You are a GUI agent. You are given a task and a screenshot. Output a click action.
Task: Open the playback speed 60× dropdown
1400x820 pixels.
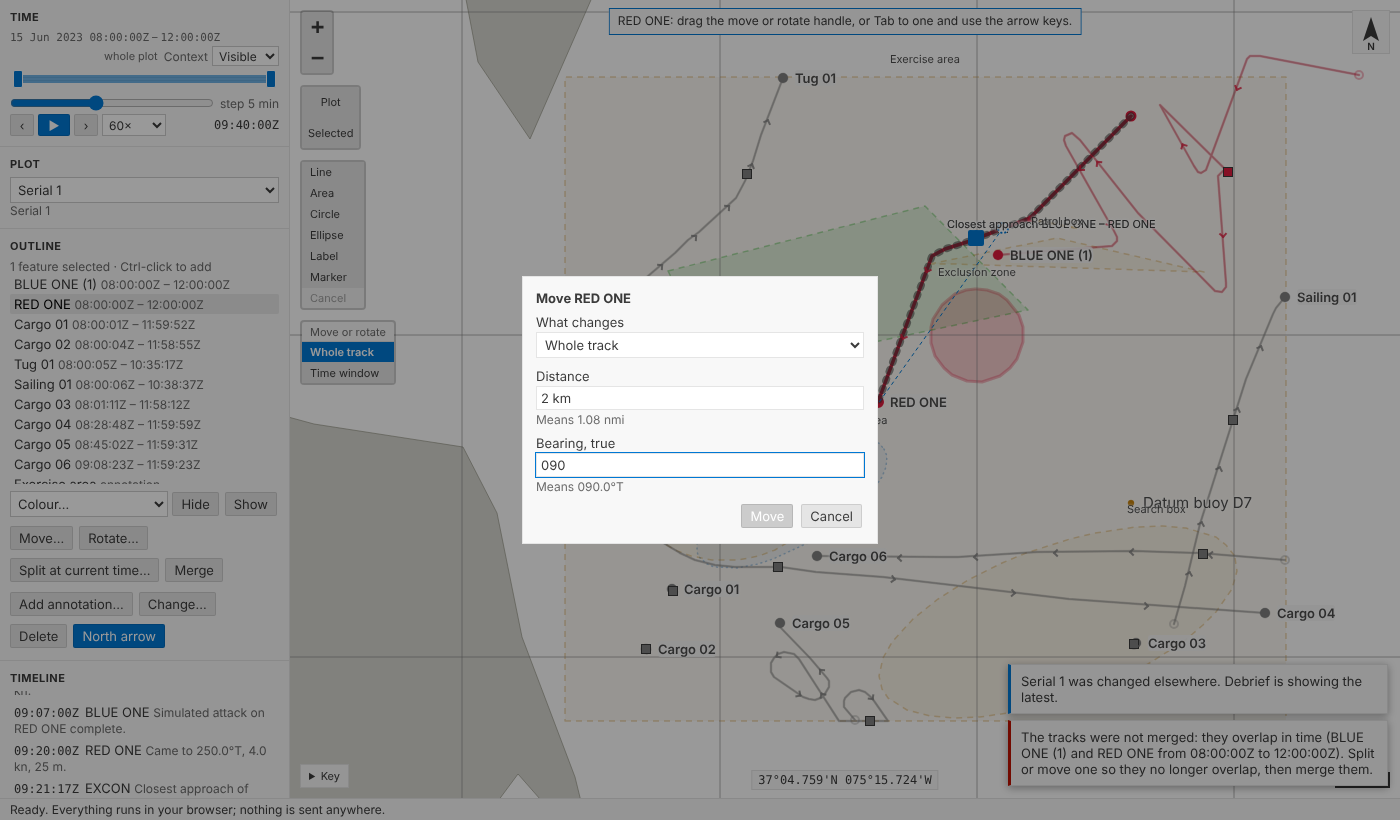134,125
